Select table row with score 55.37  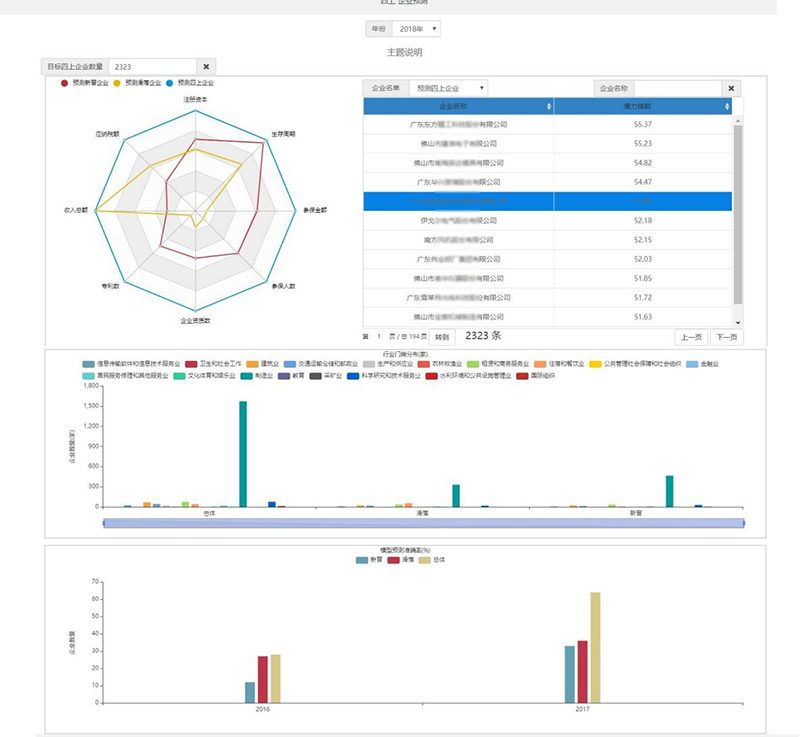(547, 124)
